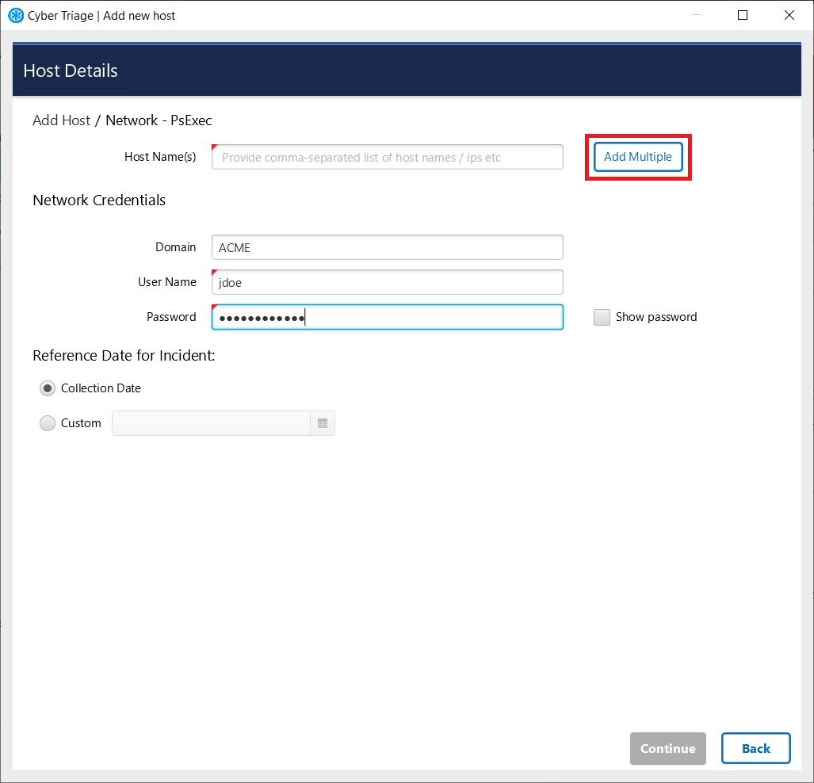Go back using the Back button
Screen dimensions: 814x783
pos(755,748)
